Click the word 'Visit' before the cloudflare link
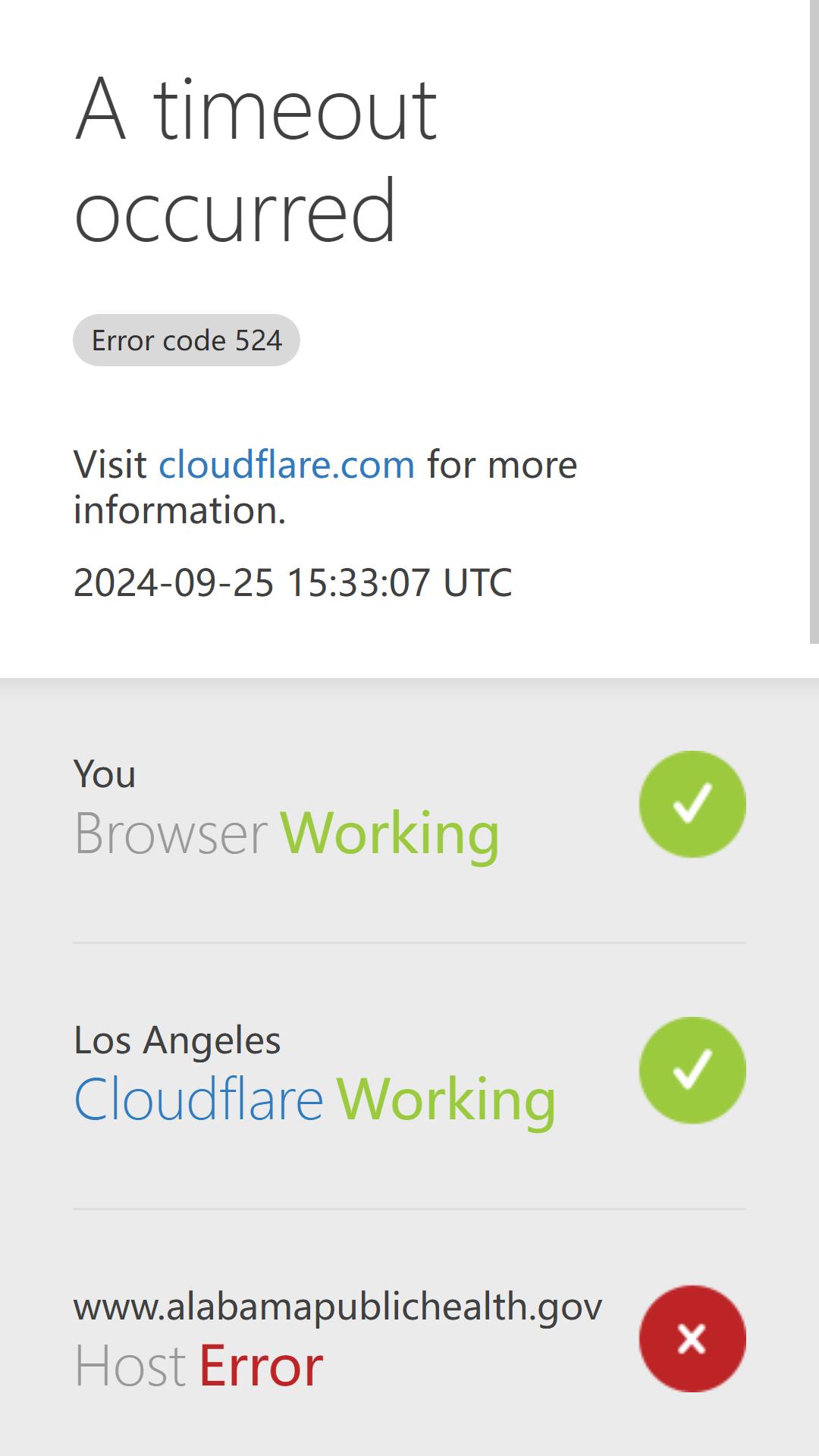 click(x=110, y=464)
